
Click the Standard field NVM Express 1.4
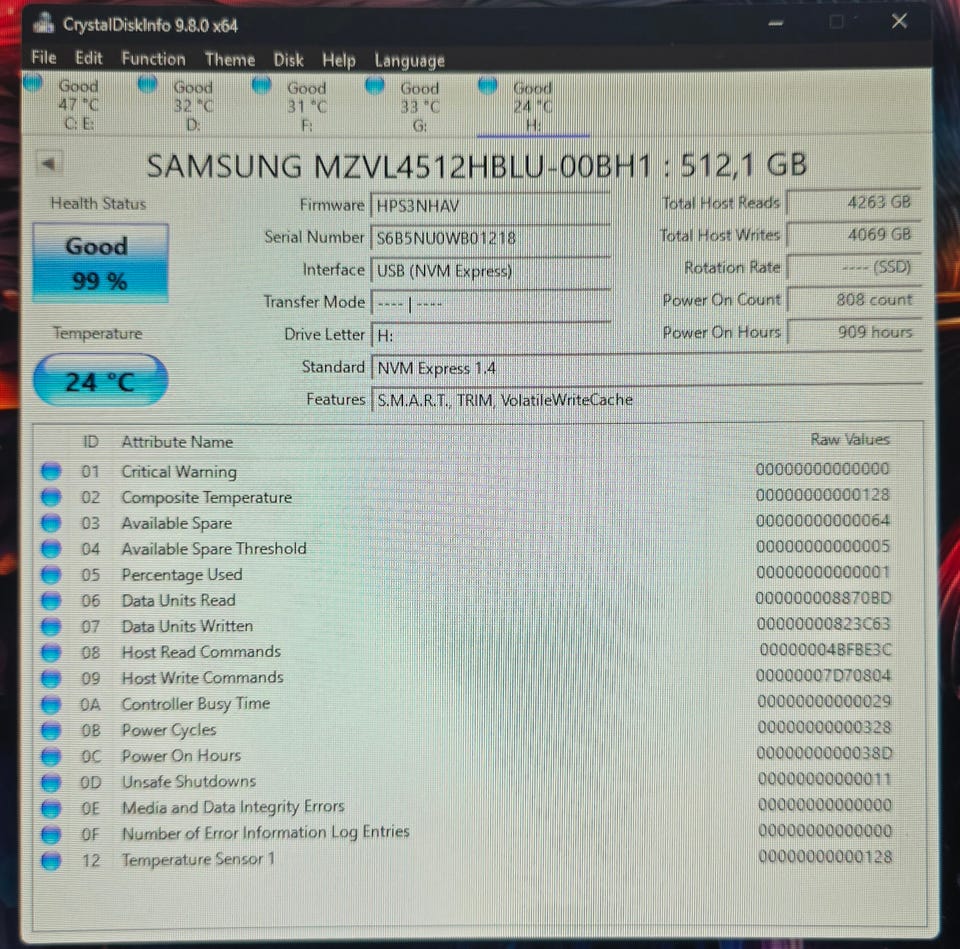pos(647,368)
